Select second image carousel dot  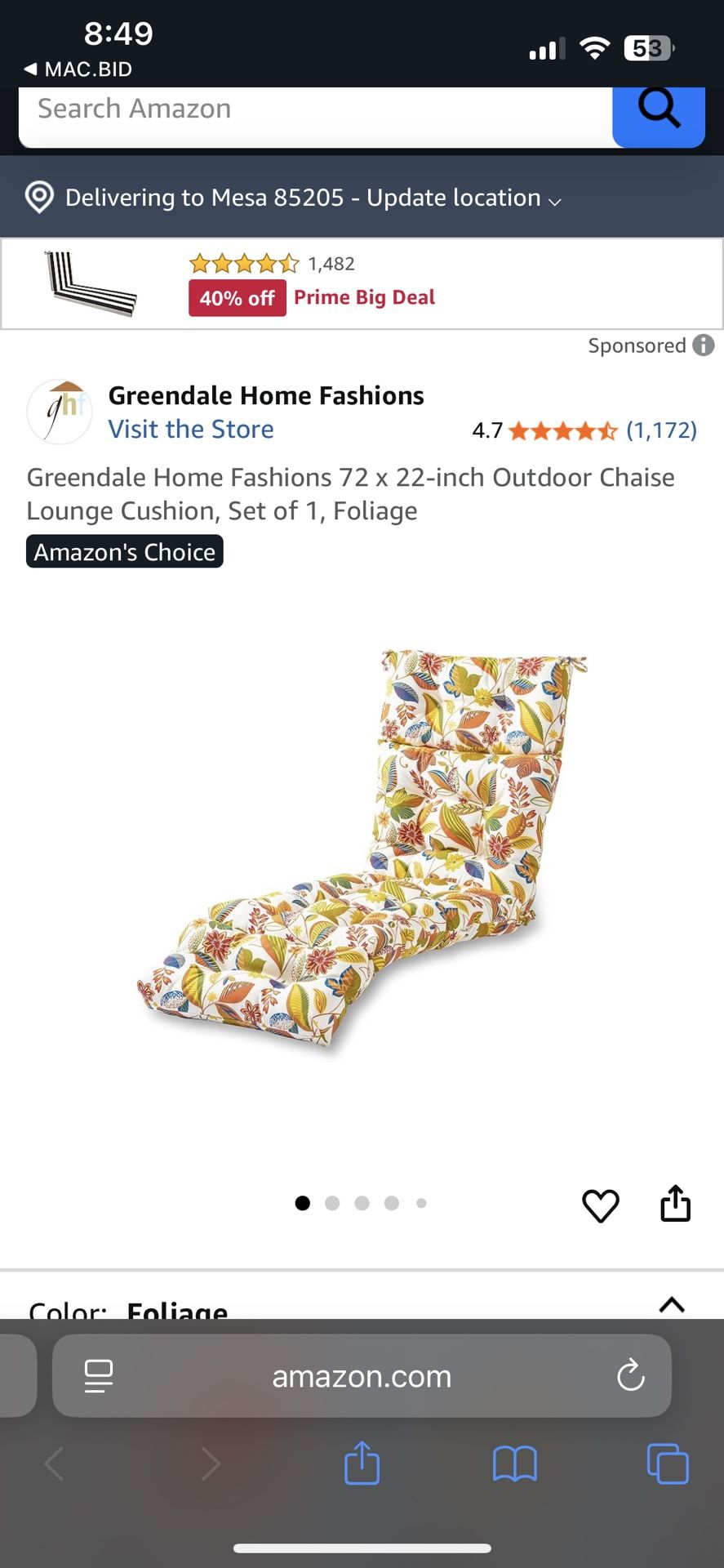pos(332,1203)
